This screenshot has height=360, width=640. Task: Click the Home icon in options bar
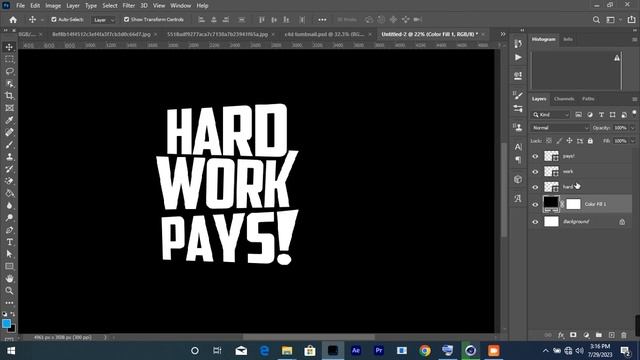point(13,20)
